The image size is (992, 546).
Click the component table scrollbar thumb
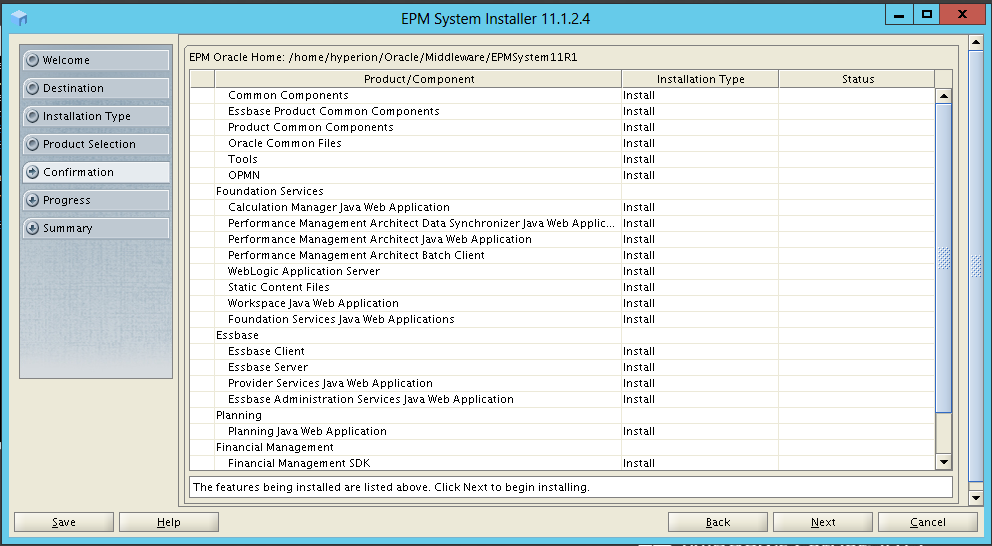(x=943, y=258)
